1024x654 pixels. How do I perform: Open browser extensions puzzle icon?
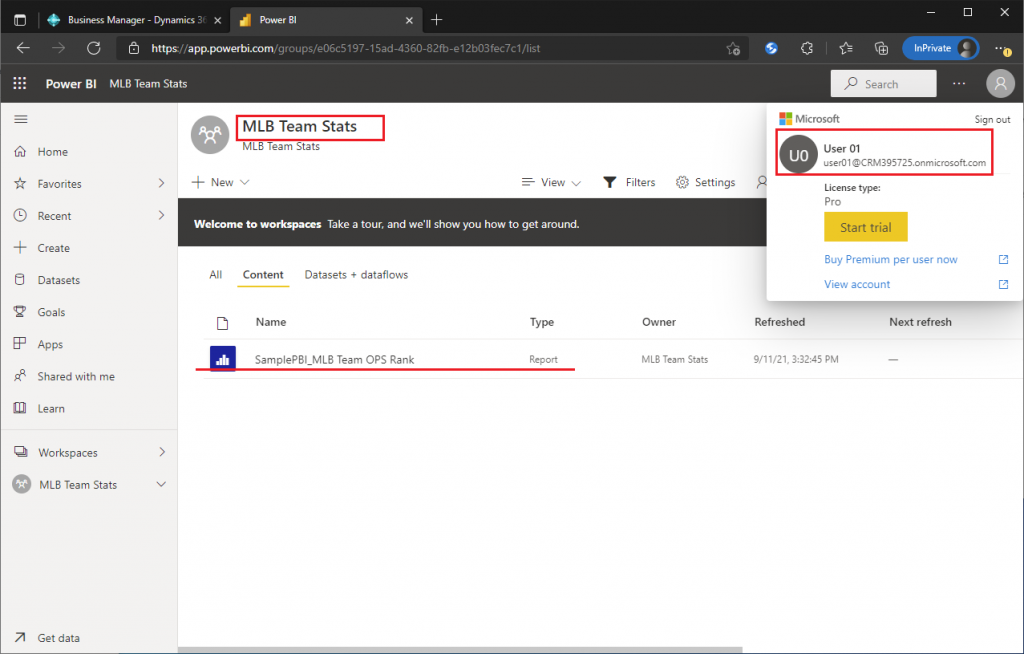coord(807,48)
